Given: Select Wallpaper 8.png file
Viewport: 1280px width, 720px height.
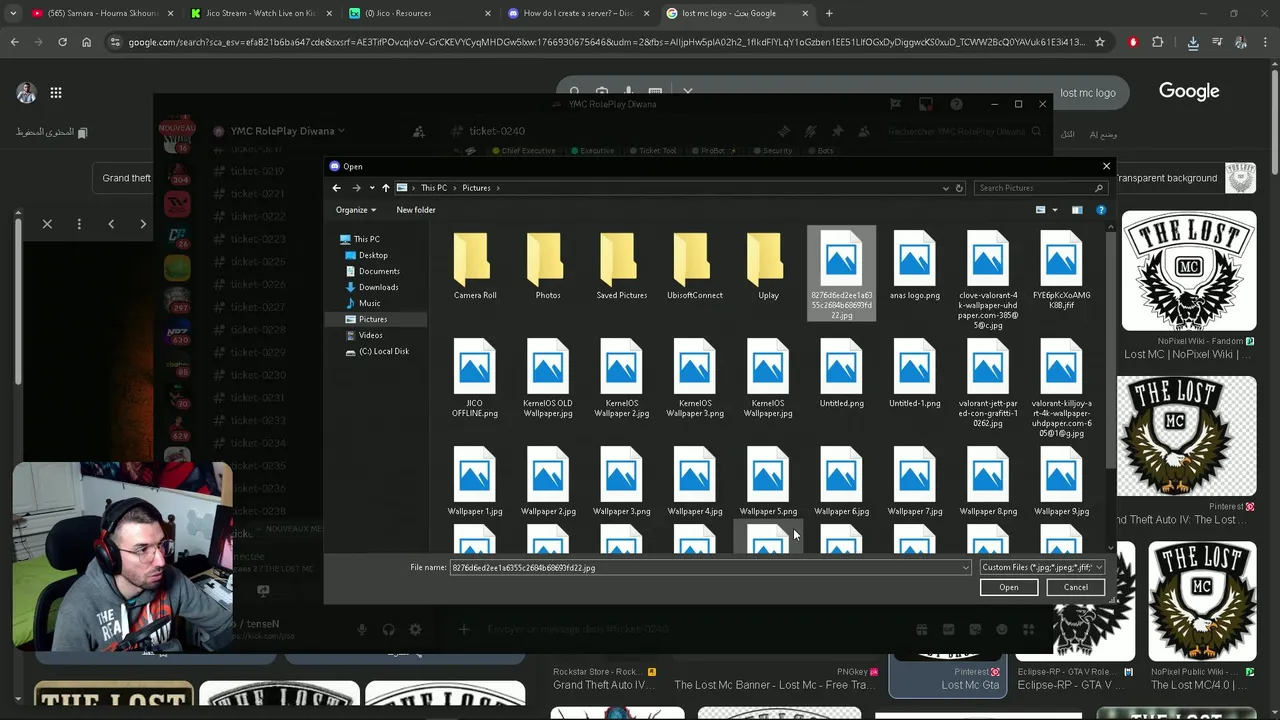Looking at the screenshot, I should 987,482.
